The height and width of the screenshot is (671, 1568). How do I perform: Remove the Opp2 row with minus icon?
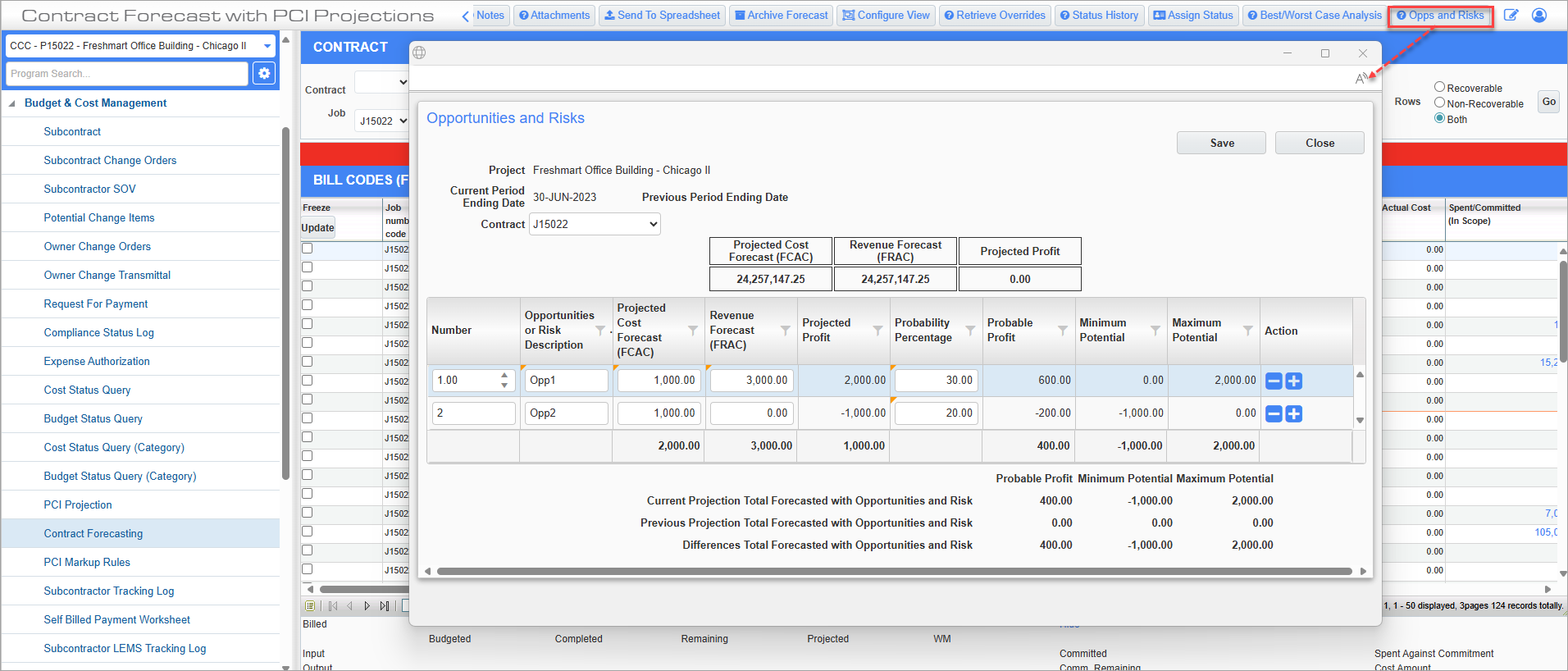1274,414
